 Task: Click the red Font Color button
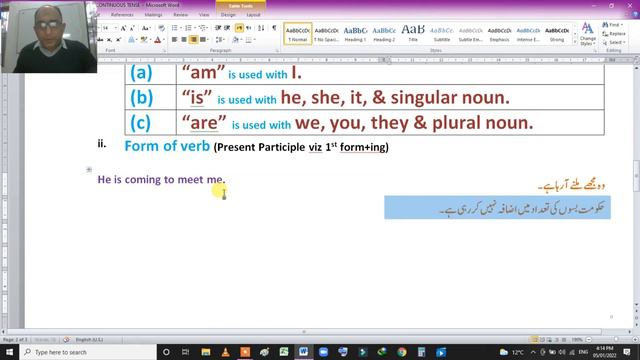[158, 40]
